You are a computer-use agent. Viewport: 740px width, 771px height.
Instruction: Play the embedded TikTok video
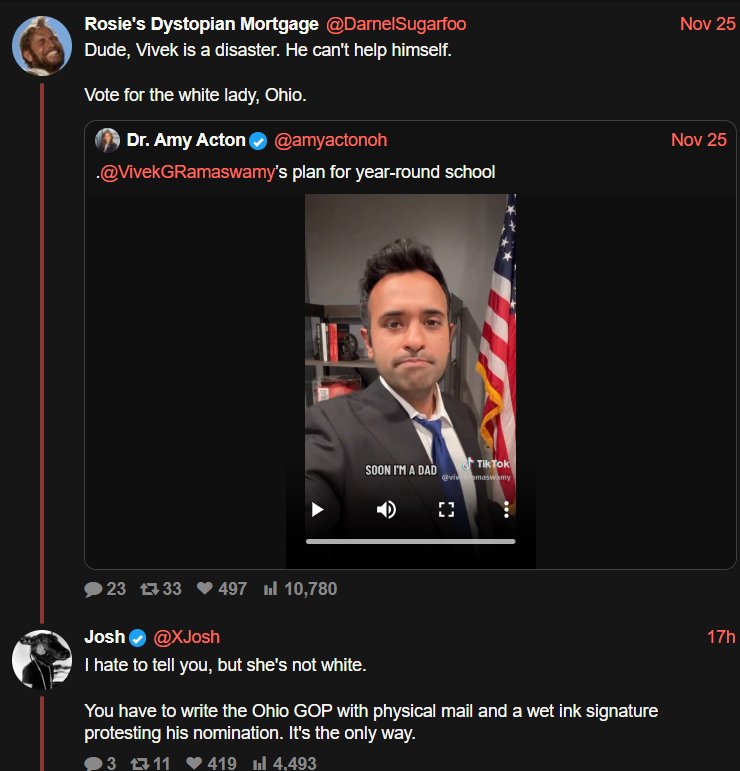(x=318, y=510)
